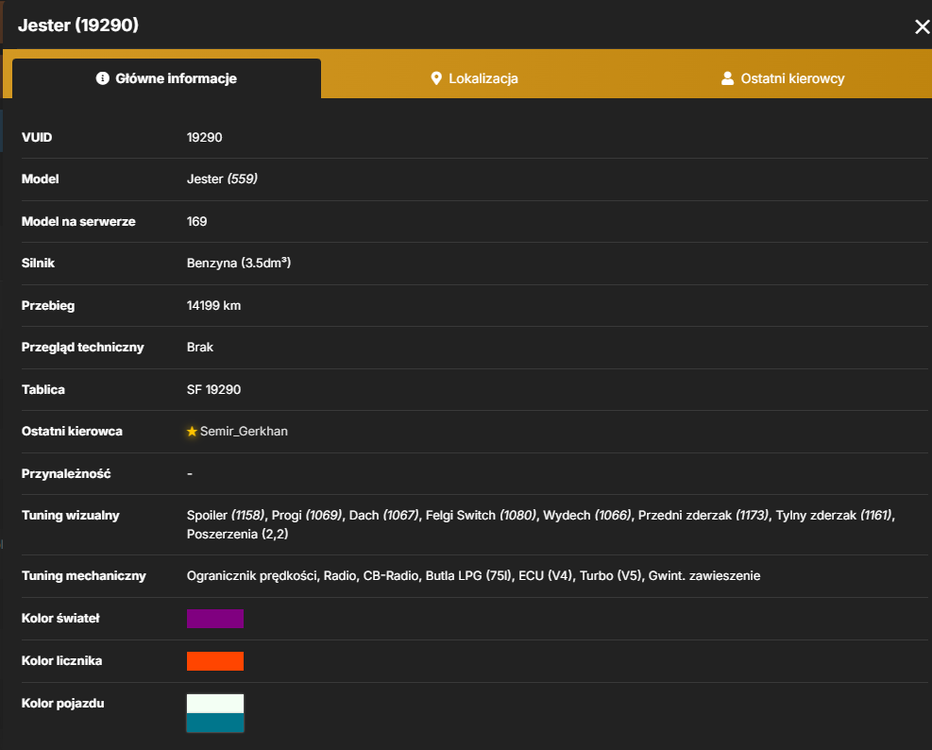
Task: Click the mileage value 14199 km
Action: click(x=214, y=305)
